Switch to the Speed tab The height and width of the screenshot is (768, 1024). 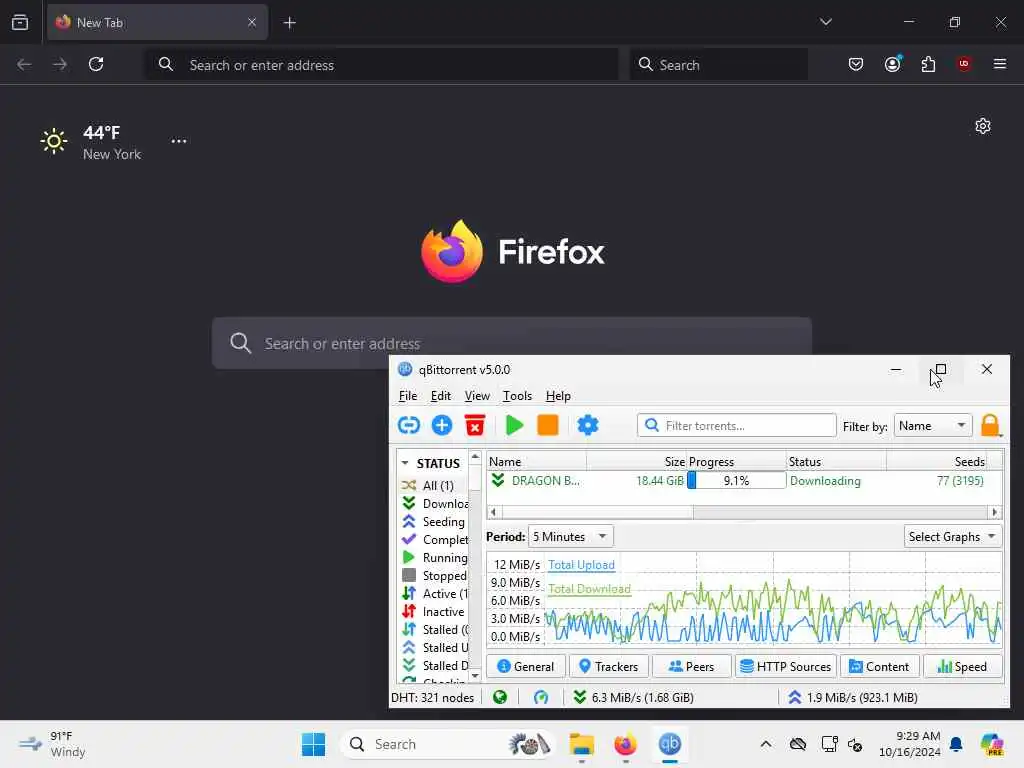pyautogui.click(x=963, y=666)
